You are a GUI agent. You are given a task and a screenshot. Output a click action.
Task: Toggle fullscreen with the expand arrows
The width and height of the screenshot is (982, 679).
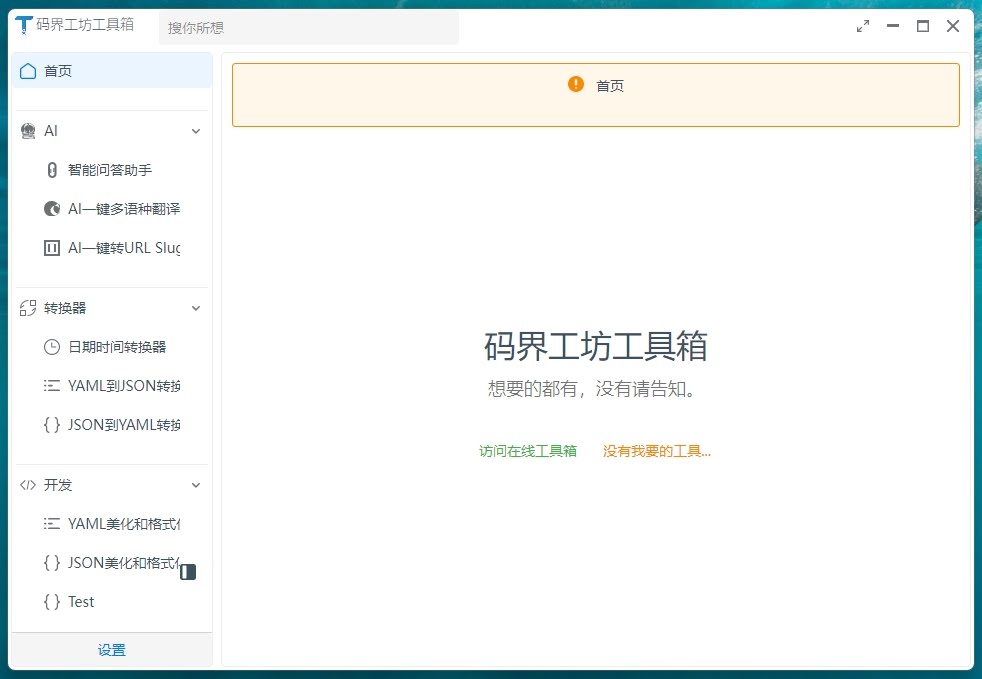point(863,27)
